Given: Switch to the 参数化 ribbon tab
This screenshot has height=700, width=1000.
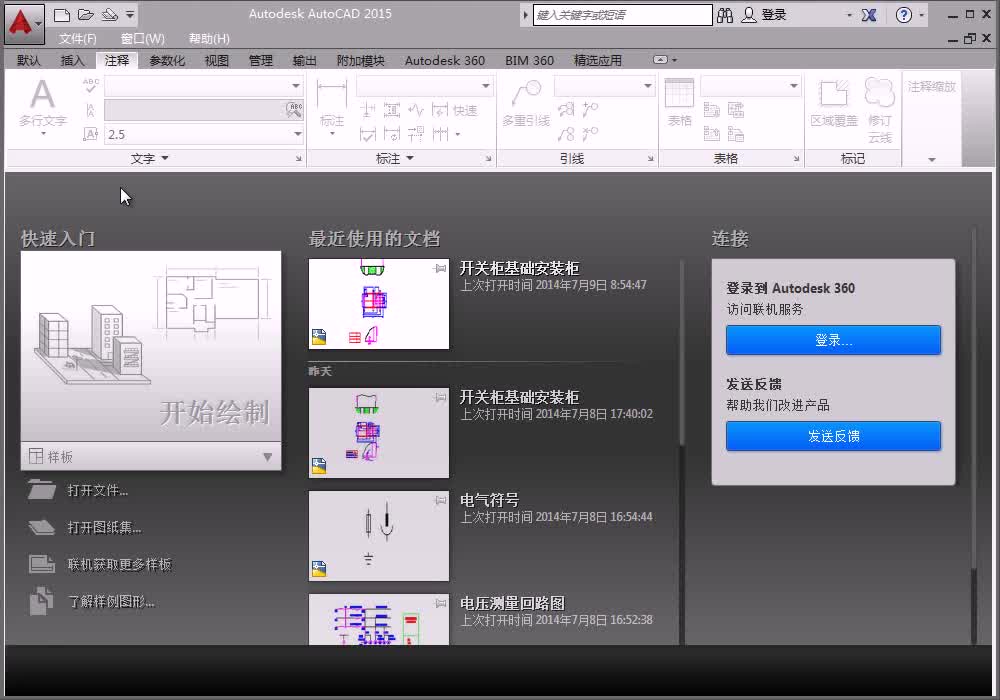Looking at the screenshot, I should (167, 61).
